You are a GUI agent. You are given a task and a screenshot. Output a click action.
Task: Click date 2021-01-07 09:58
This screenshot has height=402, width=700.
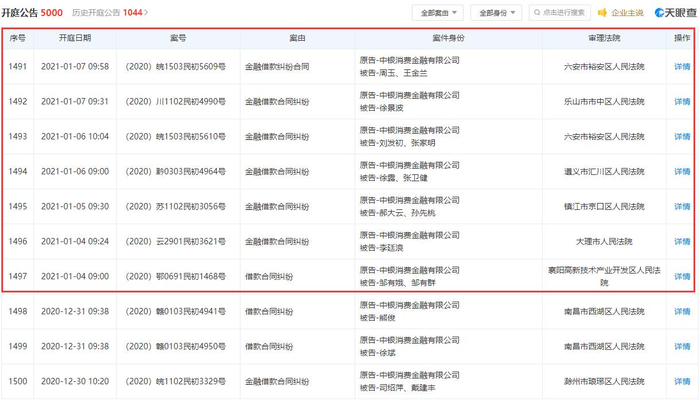pyautogui.click(x=75, y=67)
